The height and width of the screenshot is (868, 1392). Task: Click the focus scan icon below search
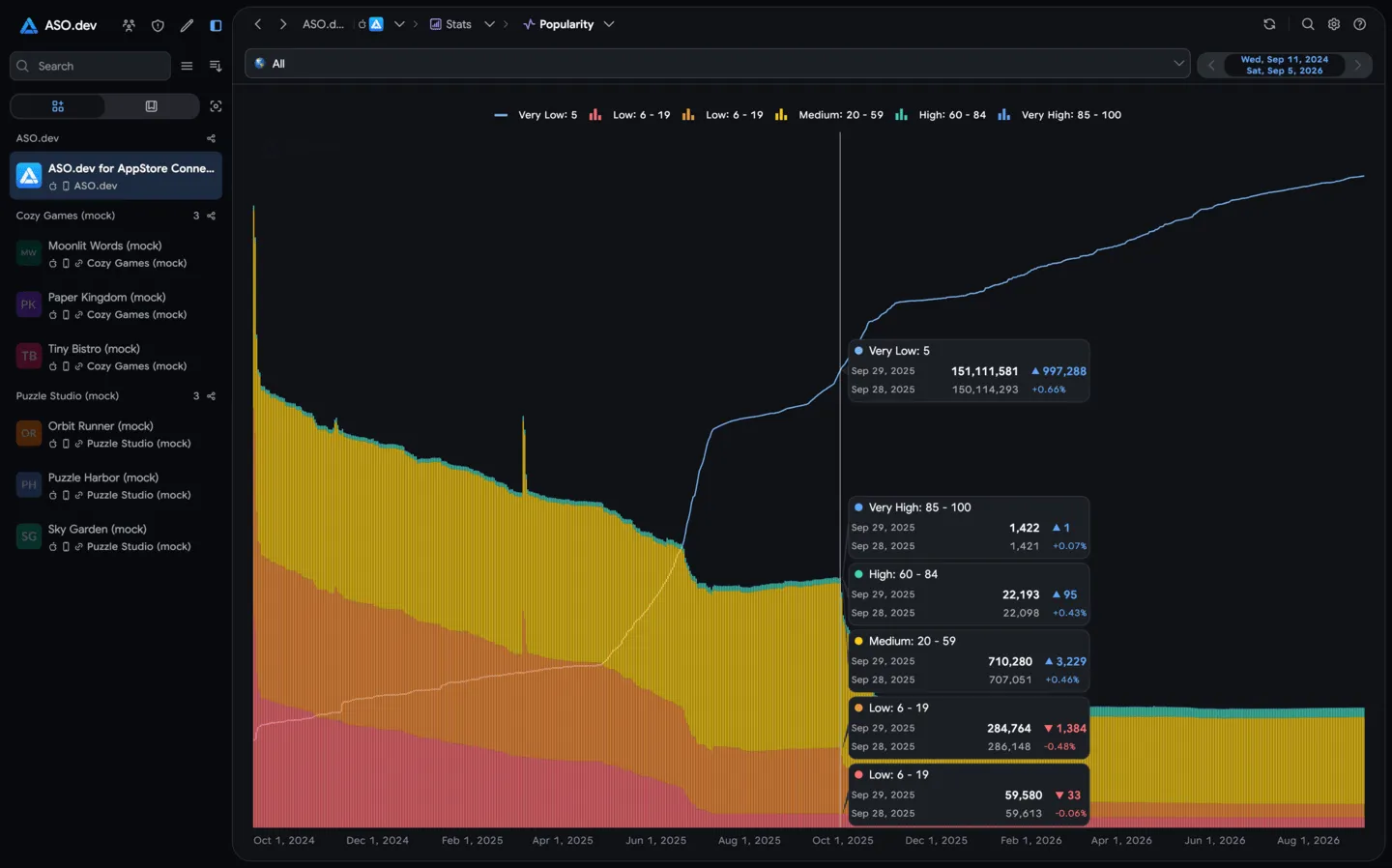coord(216,106)
